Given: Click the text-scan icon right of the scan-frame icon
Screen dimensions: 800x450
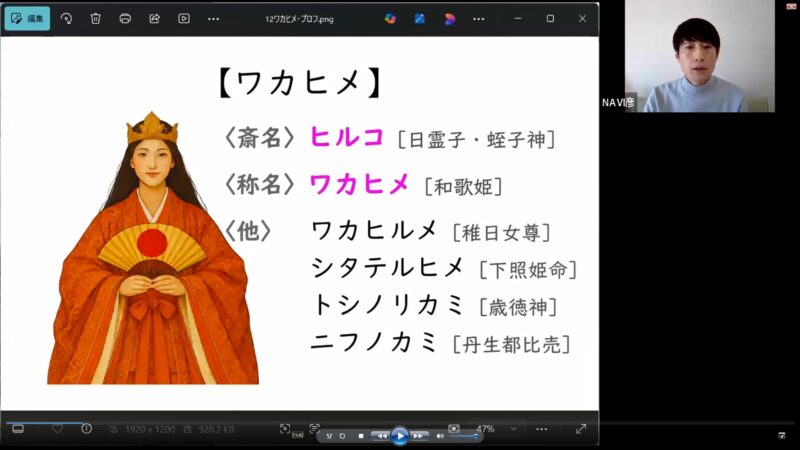Looking at the screenshot, I should click(314, 429).
